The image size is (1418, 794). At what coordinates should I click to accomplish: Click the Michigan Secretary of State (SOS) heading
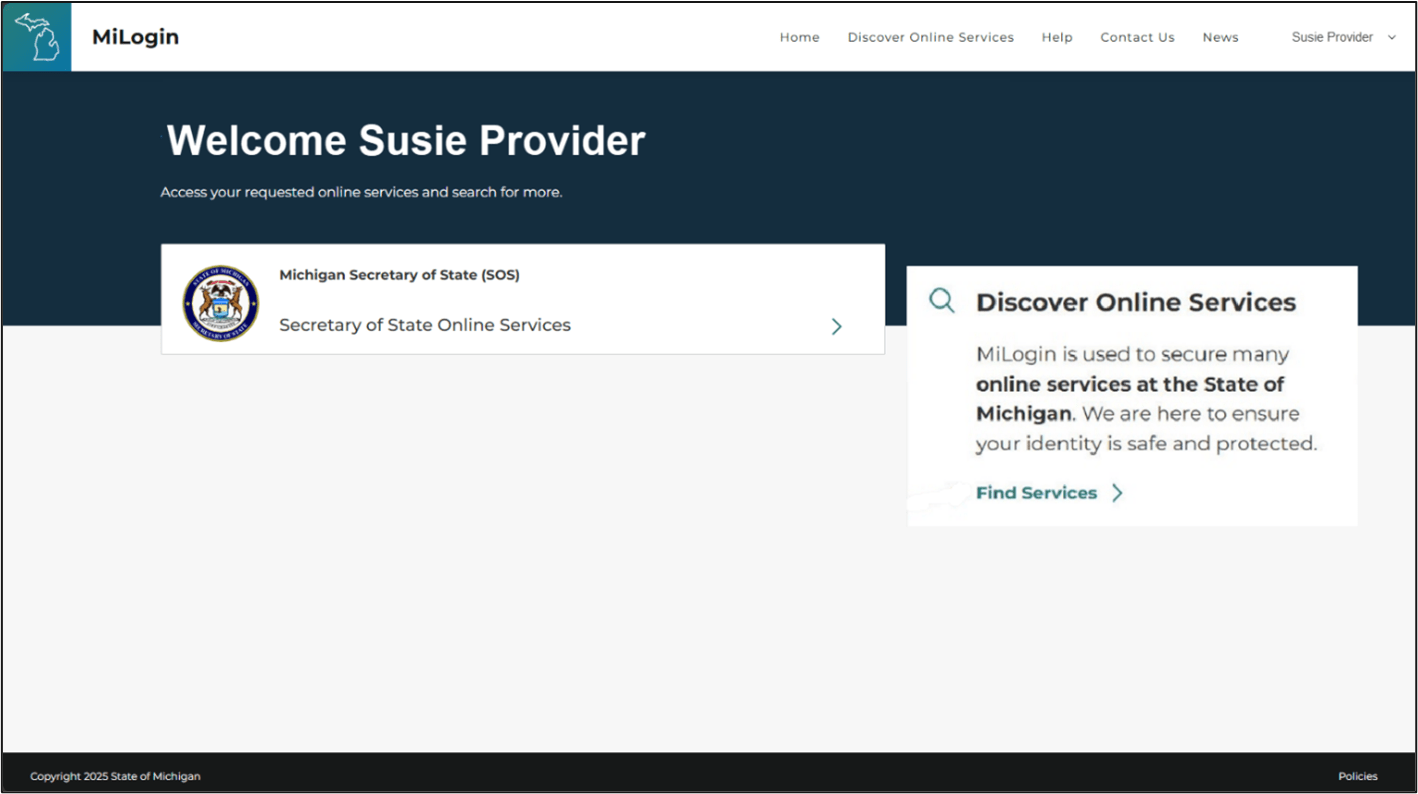click(399, 275)
